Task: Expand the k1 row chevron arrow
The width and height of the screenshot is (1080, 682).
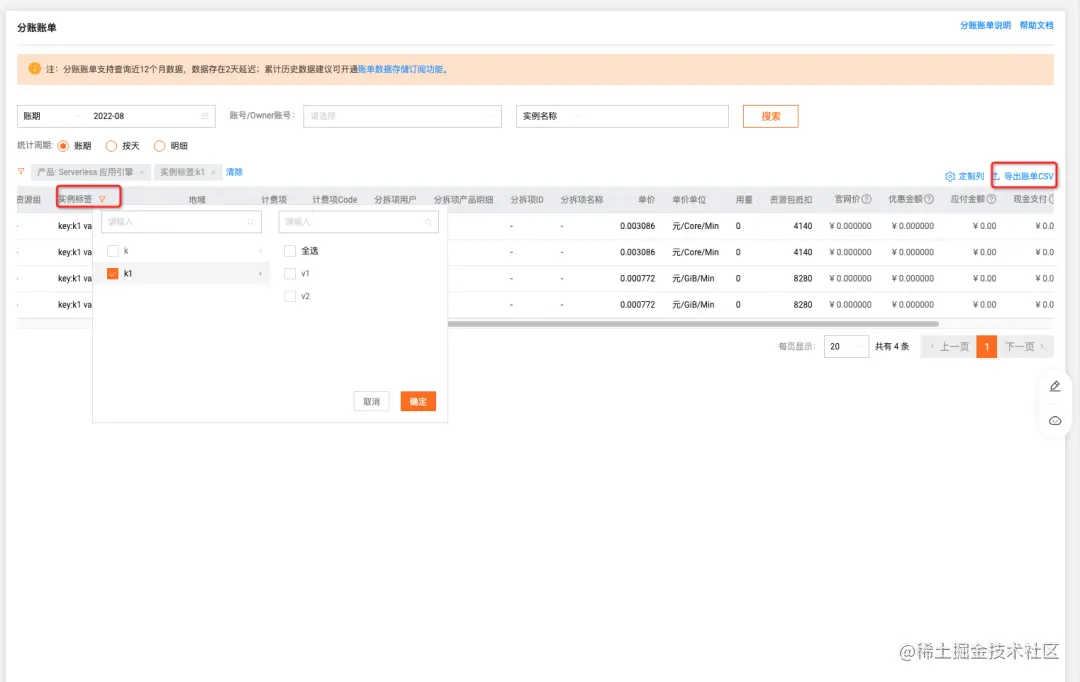Action: pos(260,273)
